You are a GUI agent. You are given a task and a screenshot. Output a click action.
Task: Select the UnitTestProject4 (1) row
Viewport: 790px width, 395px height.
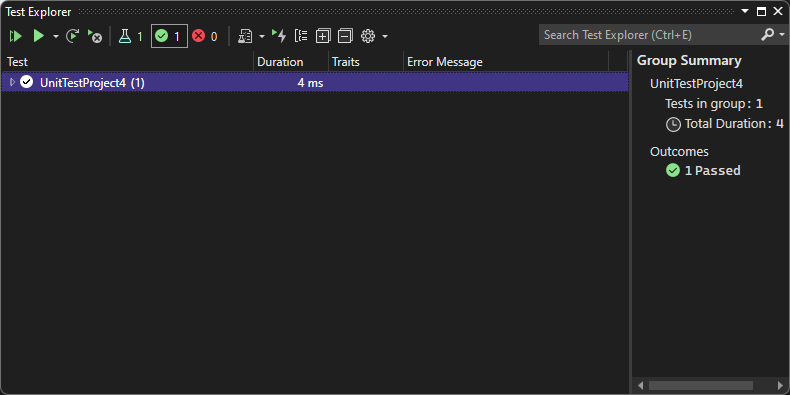coord(315,82)
